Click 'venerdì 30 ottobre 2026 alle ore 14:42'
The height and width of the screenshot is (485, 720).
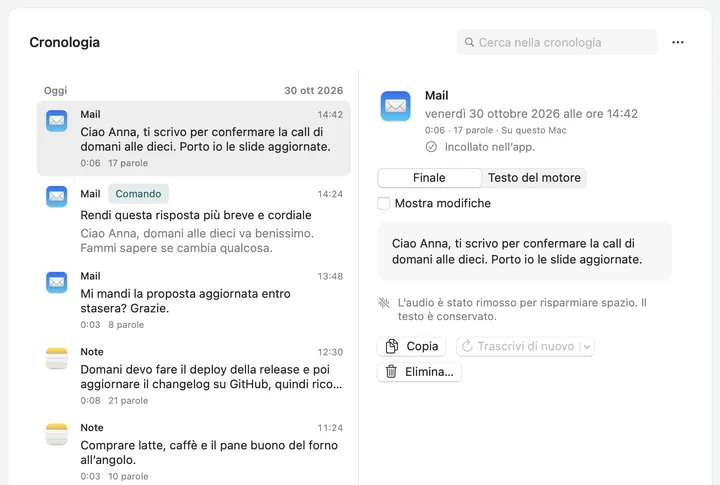(531, 113)
